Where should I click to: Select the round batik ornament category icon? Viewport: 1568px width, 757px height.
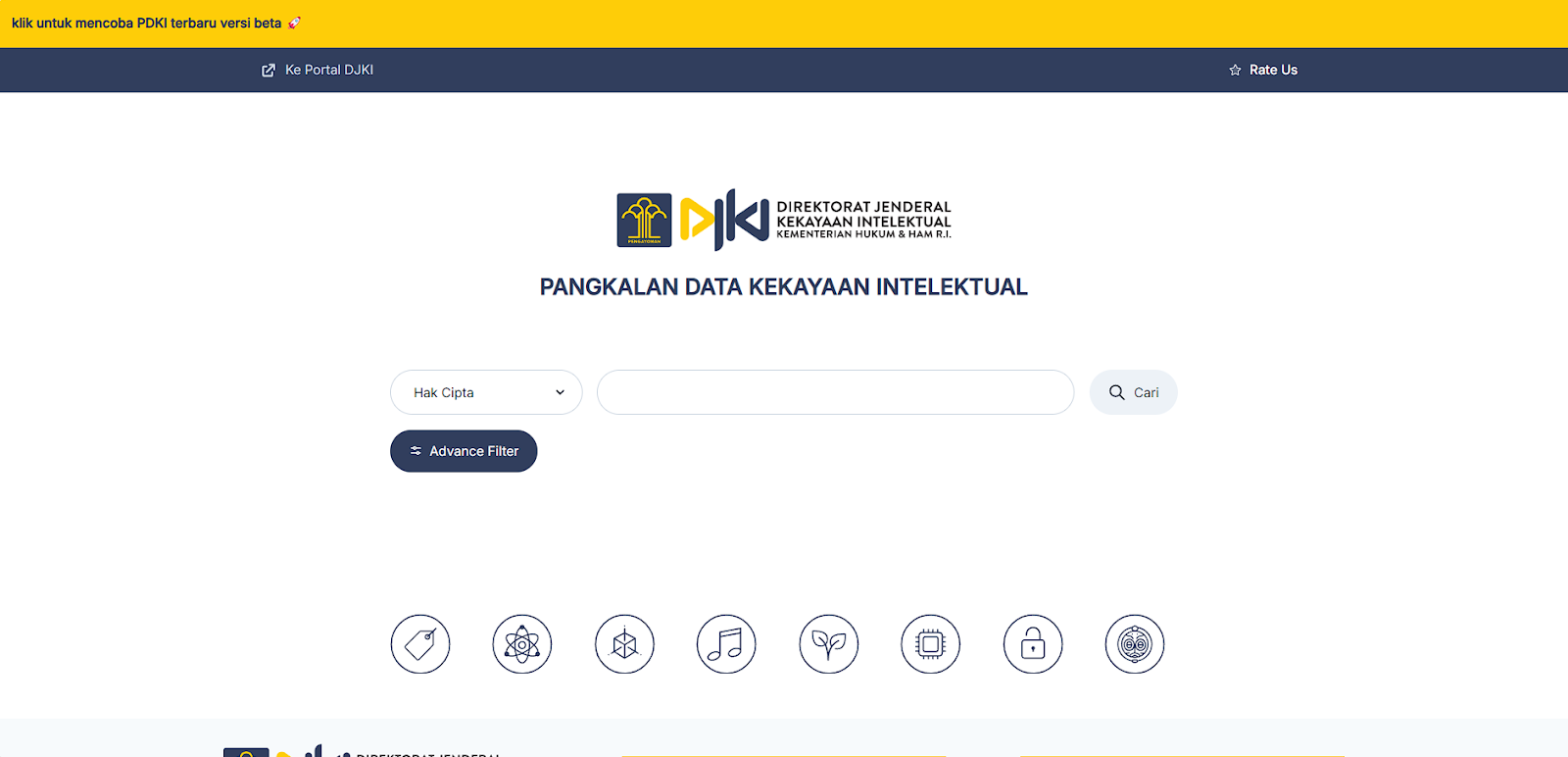[1135, 644]
